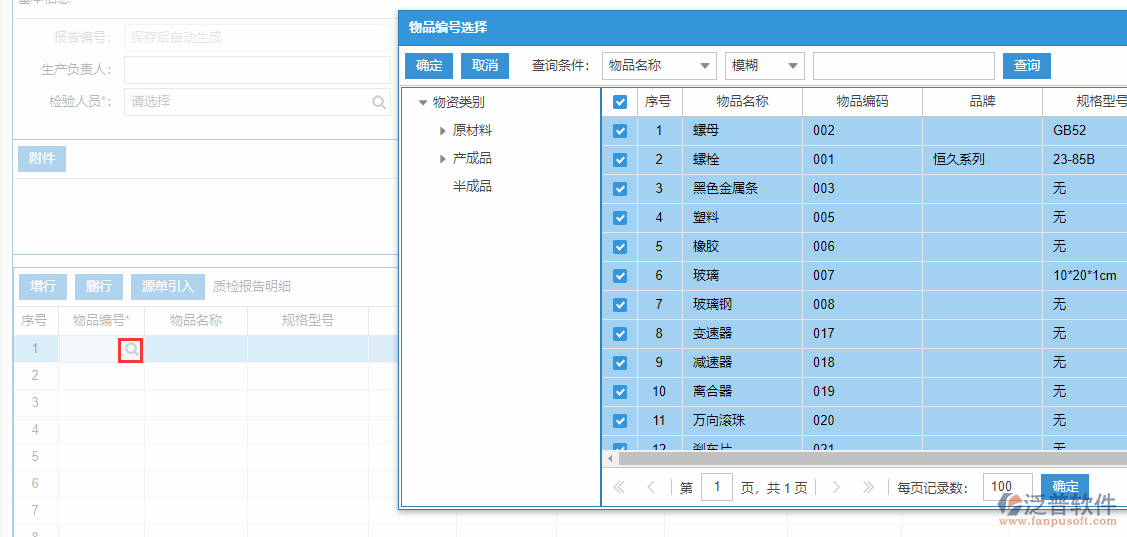
Task: Toggle the select-all header checkbox
Action: (620, 102)
